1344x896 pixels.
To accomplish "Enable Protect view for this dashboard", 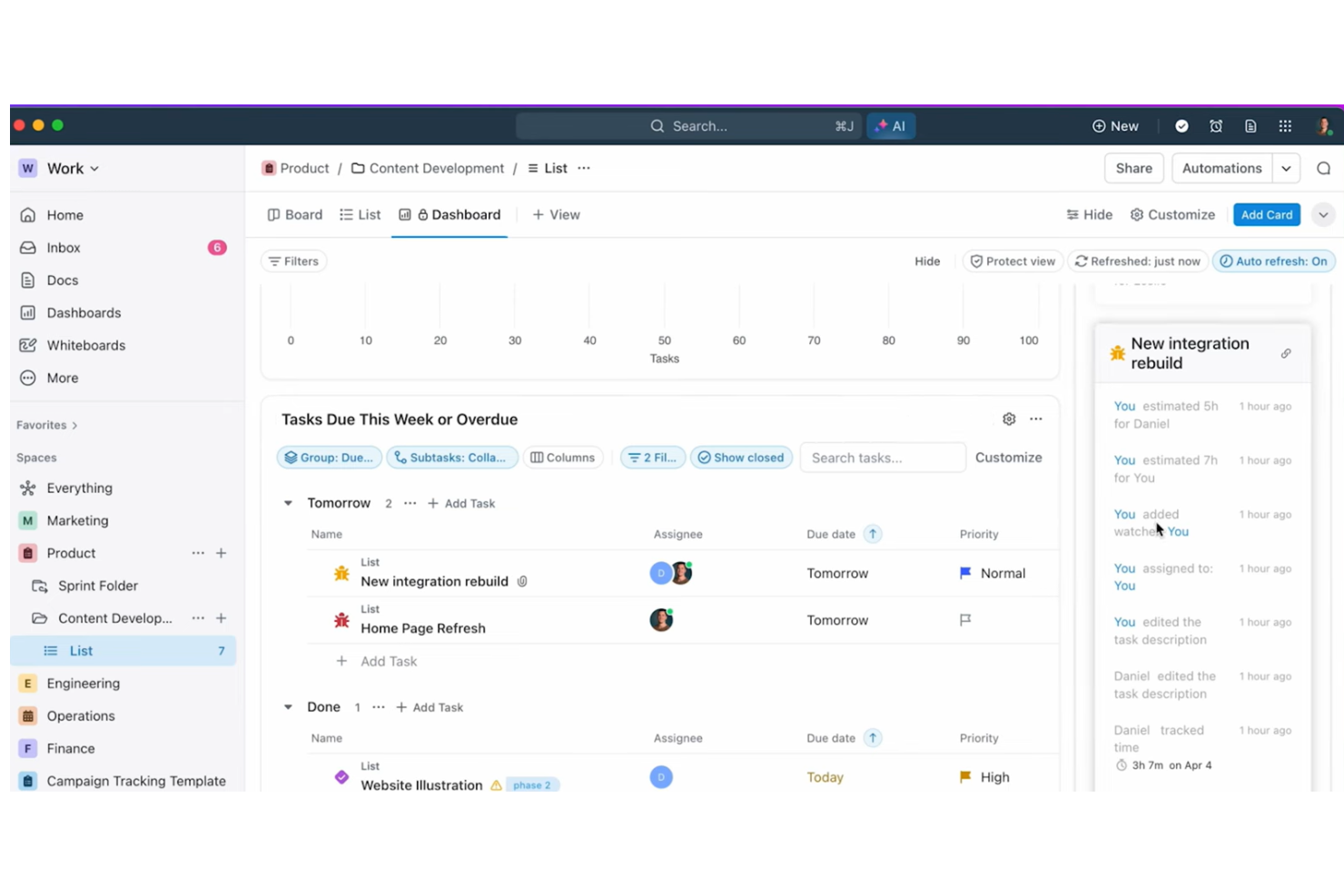I will tap(1012, 261).
